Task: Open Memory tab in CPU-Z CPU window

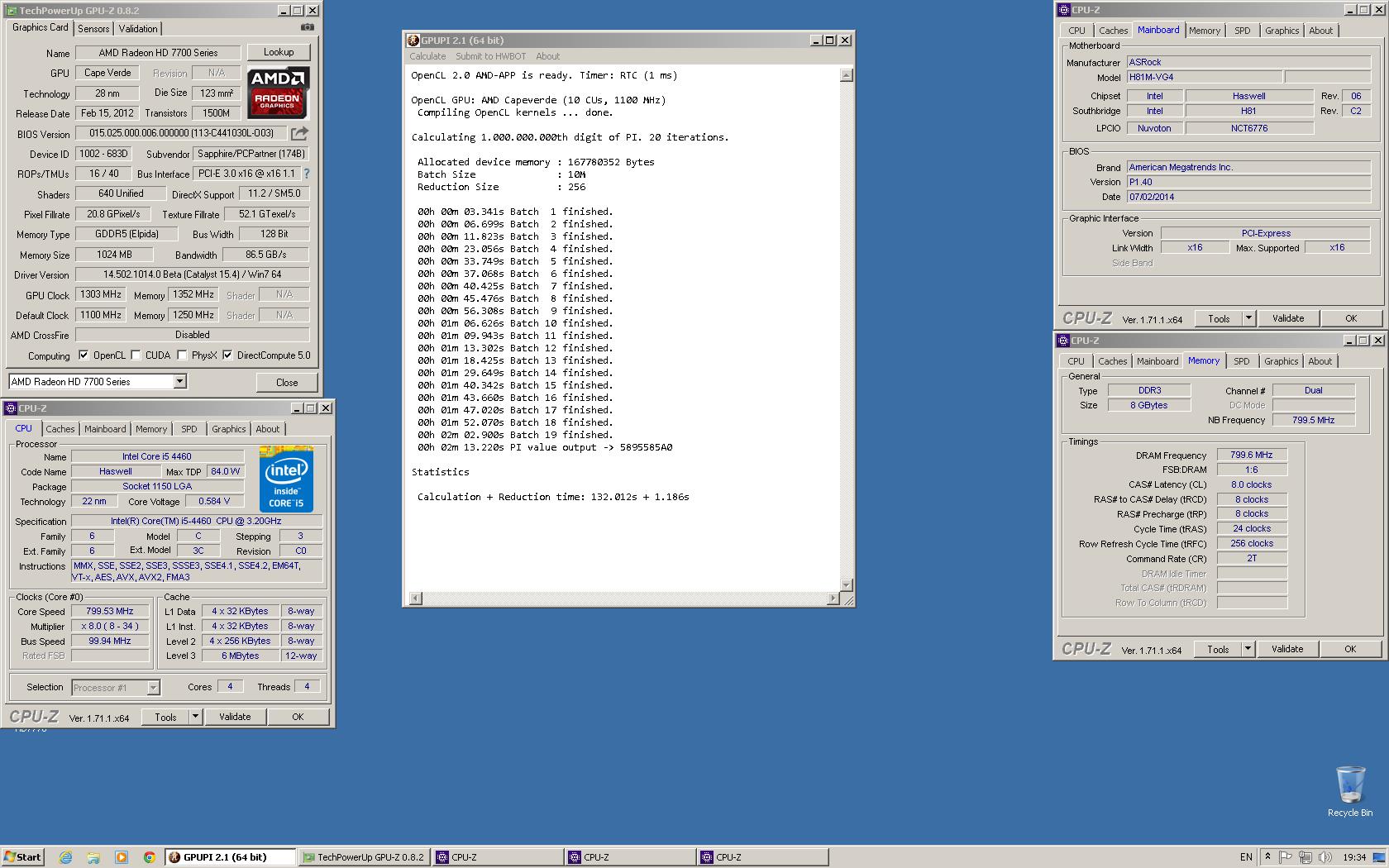Action: [151, 429]
